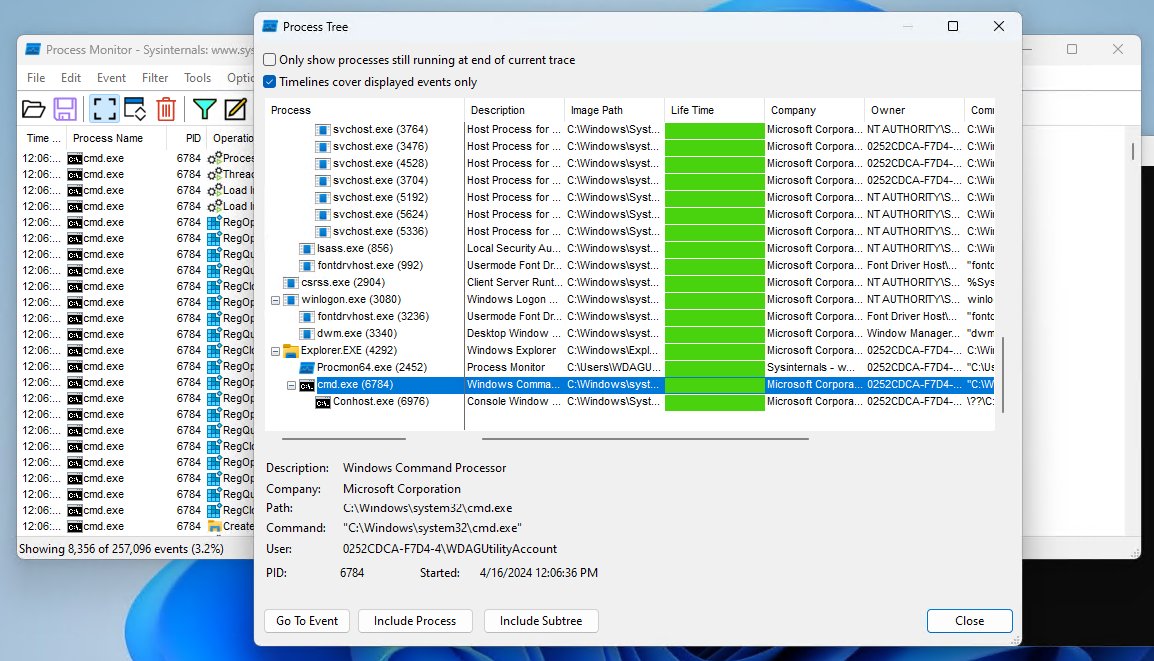Toggle the Capture events toolbar icon
This screenshot has width=1154, height=661.
coord(104,109)
